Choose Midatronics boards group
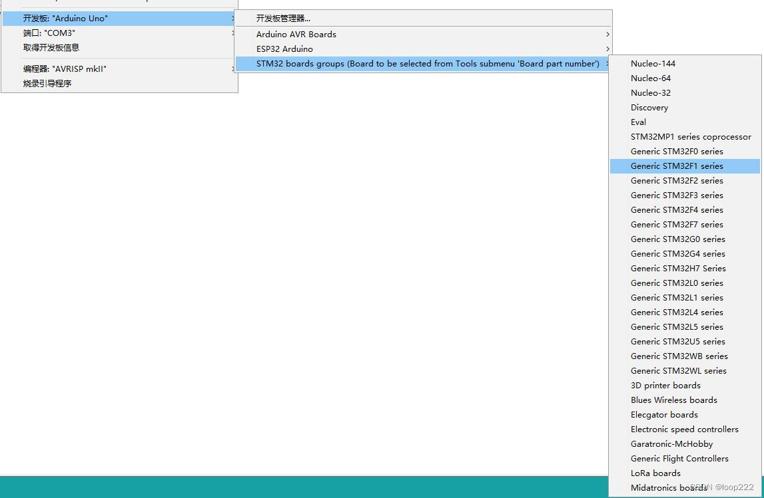 [x=685, y=488]
